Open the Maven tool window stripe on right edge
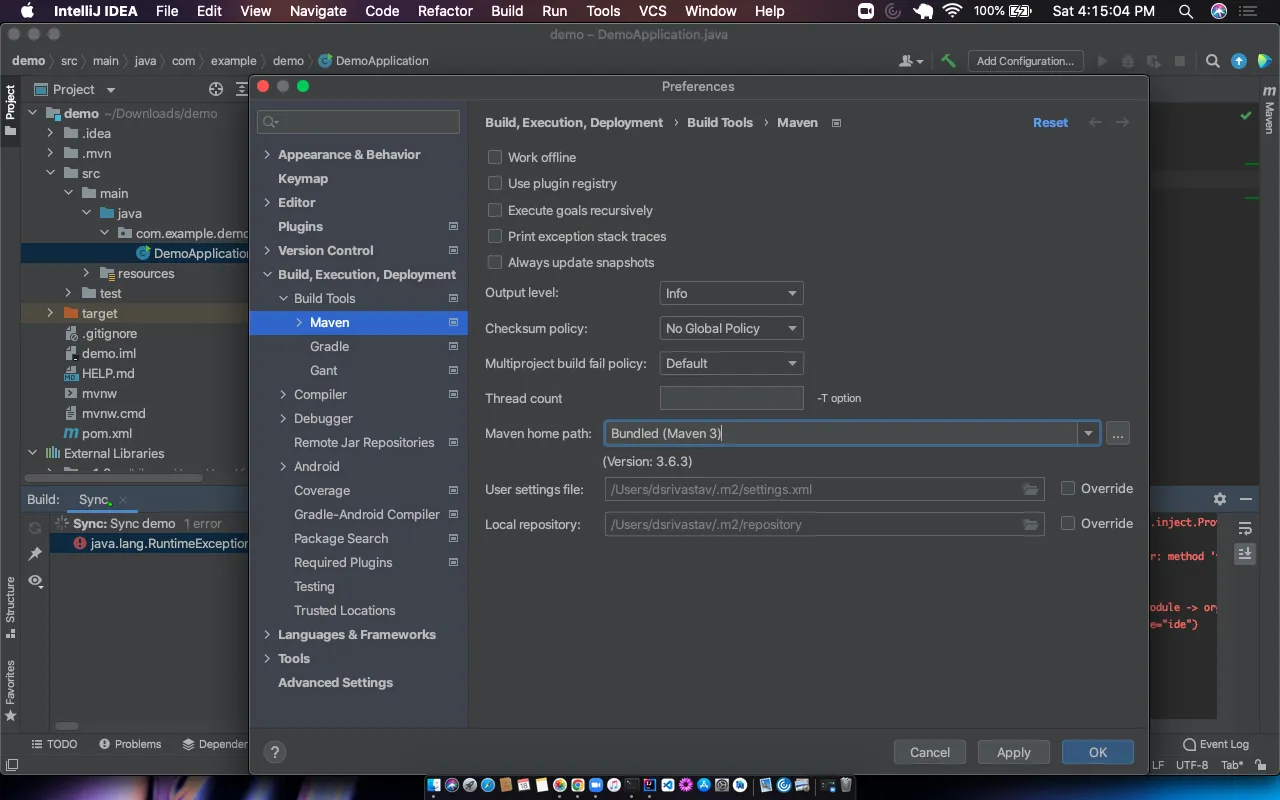Viewport: 1280px width, 800px height. (1269, 110)
